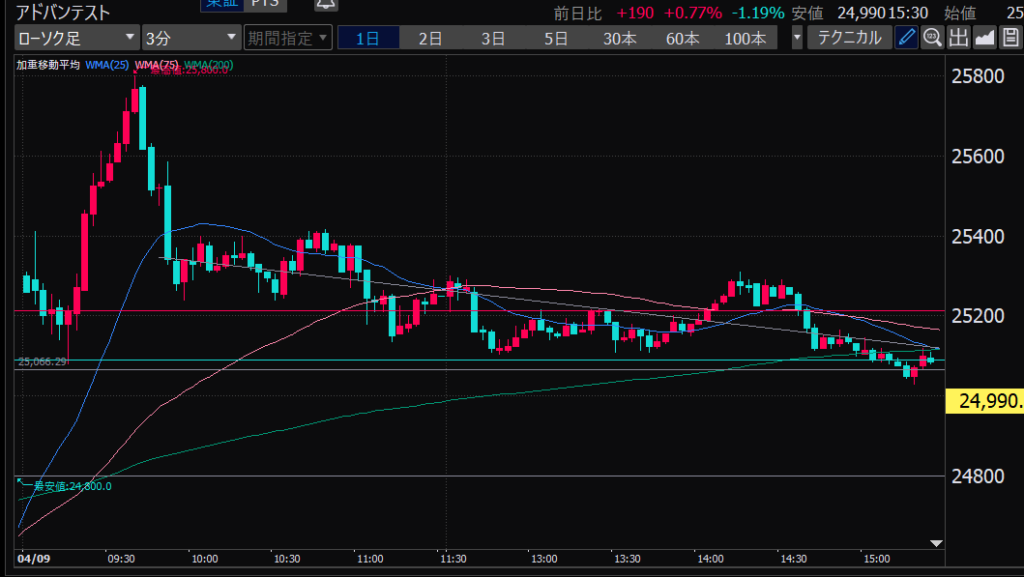The height and width of the screenshot is (577, 1024).
Task: Click the 出 volume display icon
Action: point(958,39)
